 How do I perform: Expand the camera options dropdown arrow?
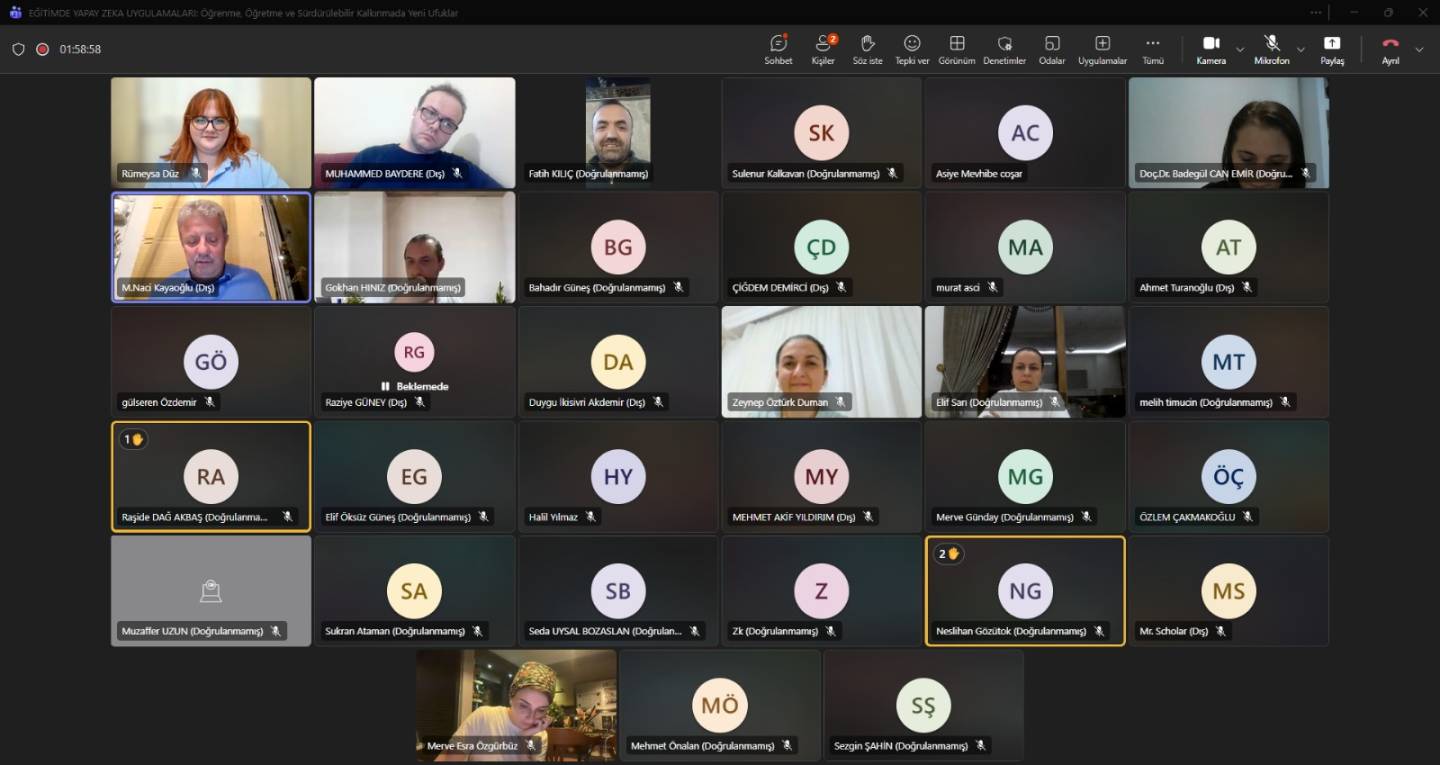[1240, 49]
